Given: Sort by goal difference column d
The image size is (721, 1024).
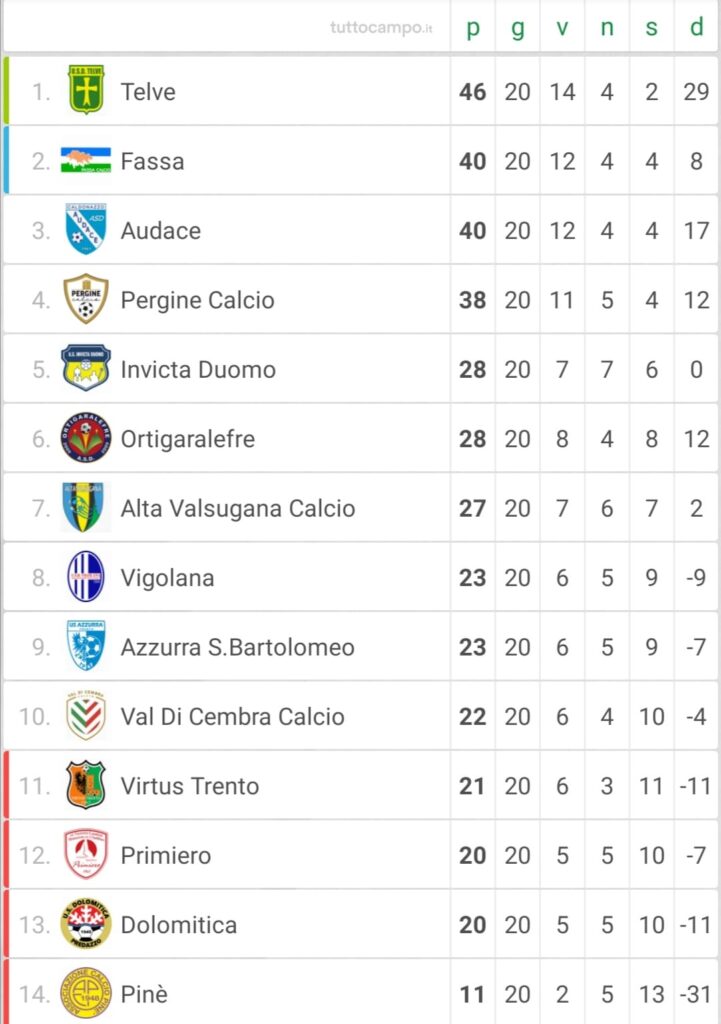Looking at the screenshot, I should (x=696, y=27).
